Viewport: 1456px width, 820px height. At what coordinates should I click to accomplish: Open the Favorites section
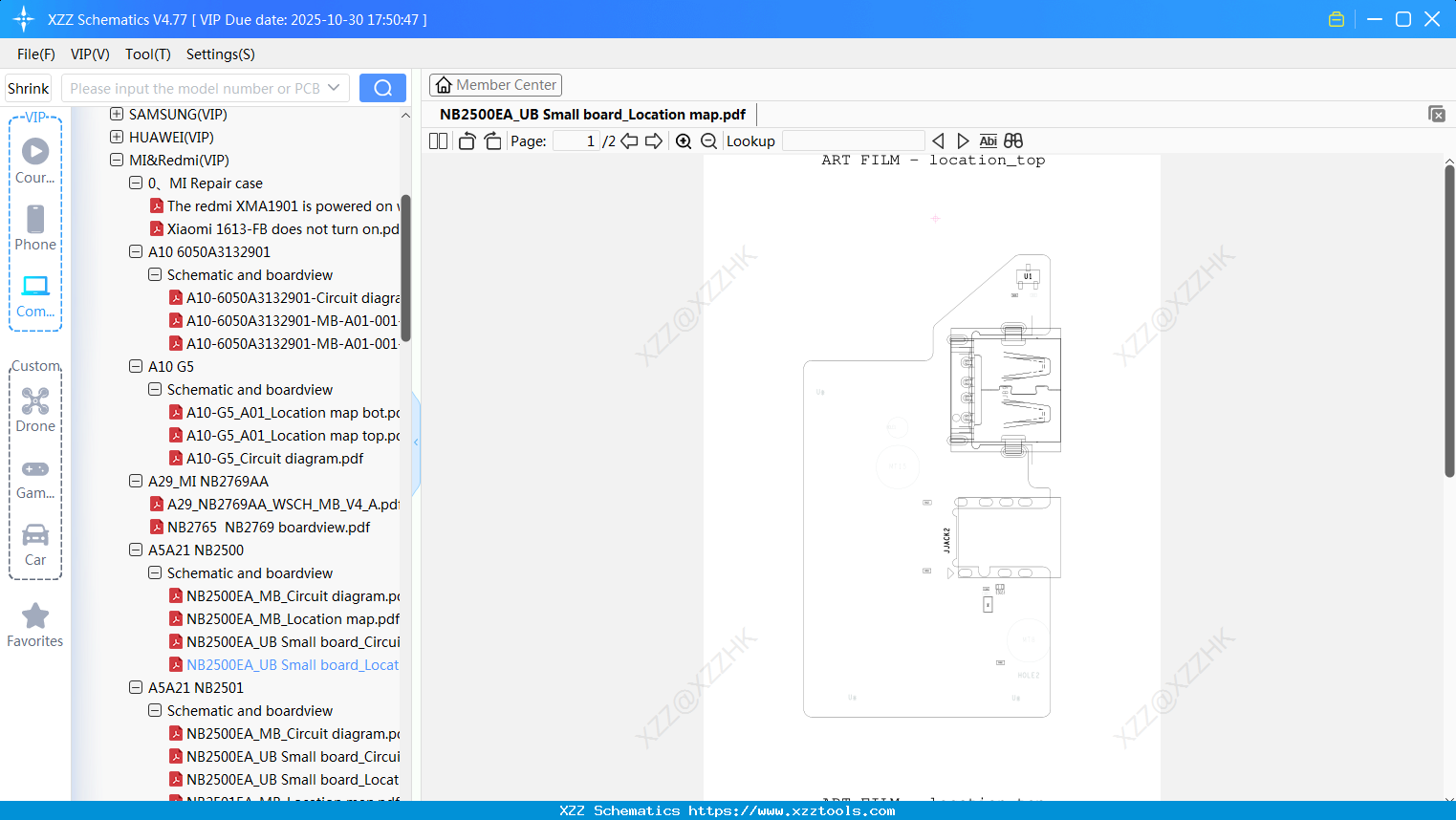[x=35, y=626]
